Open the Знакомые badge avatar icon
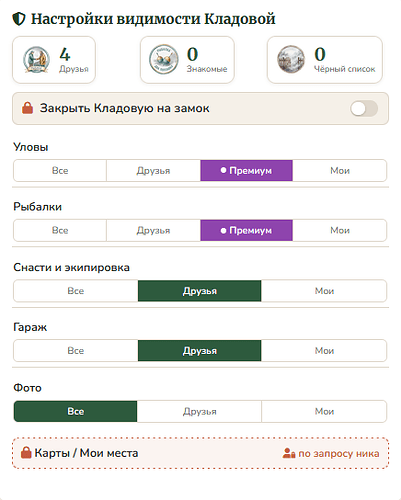Viewport: 401px width, 500px height. [164, 60]
